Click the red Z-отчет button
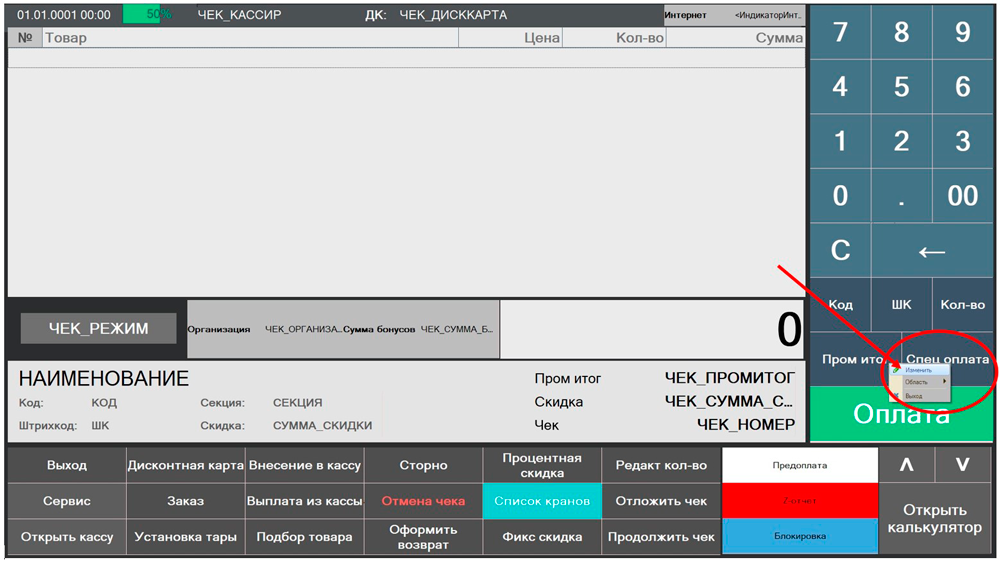The width and height of the screenshot is (1000, 561). 799,501
